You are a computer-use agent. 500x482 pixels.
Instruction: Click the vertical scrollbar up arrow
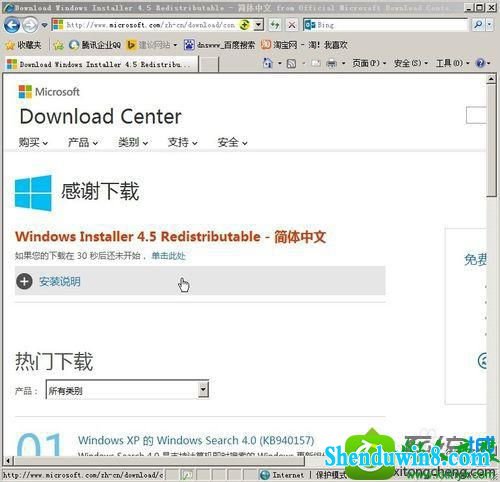tap(491, 79)
